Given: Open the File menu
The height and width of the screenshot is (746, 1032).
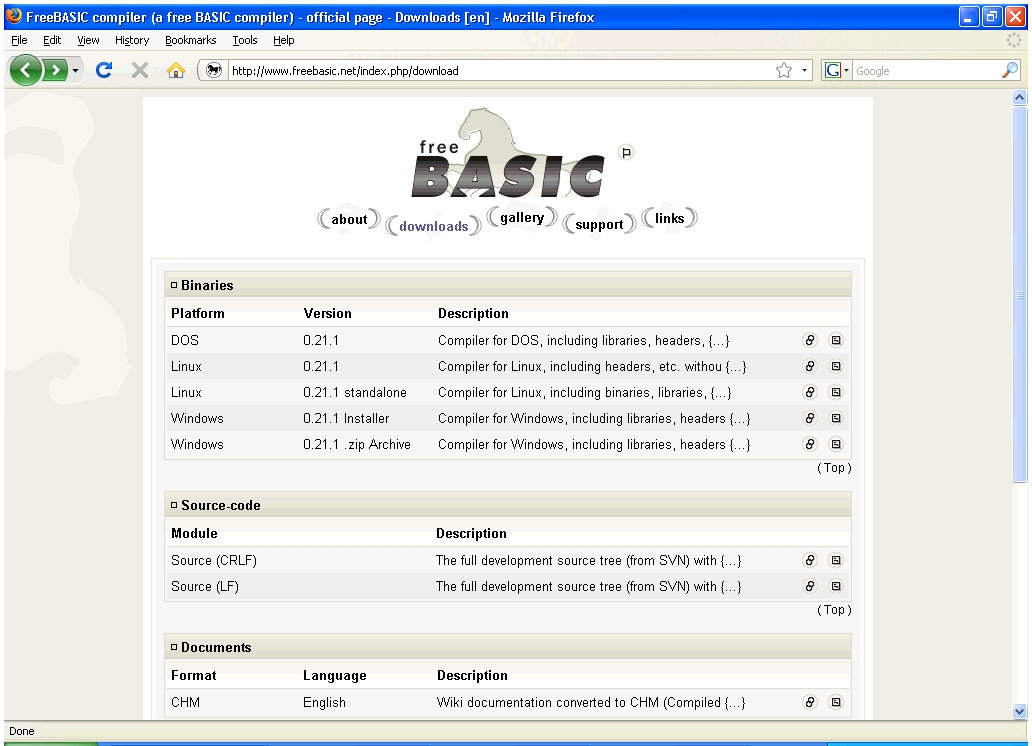Looking at the screenshot, I should click(x=19, y=40).
